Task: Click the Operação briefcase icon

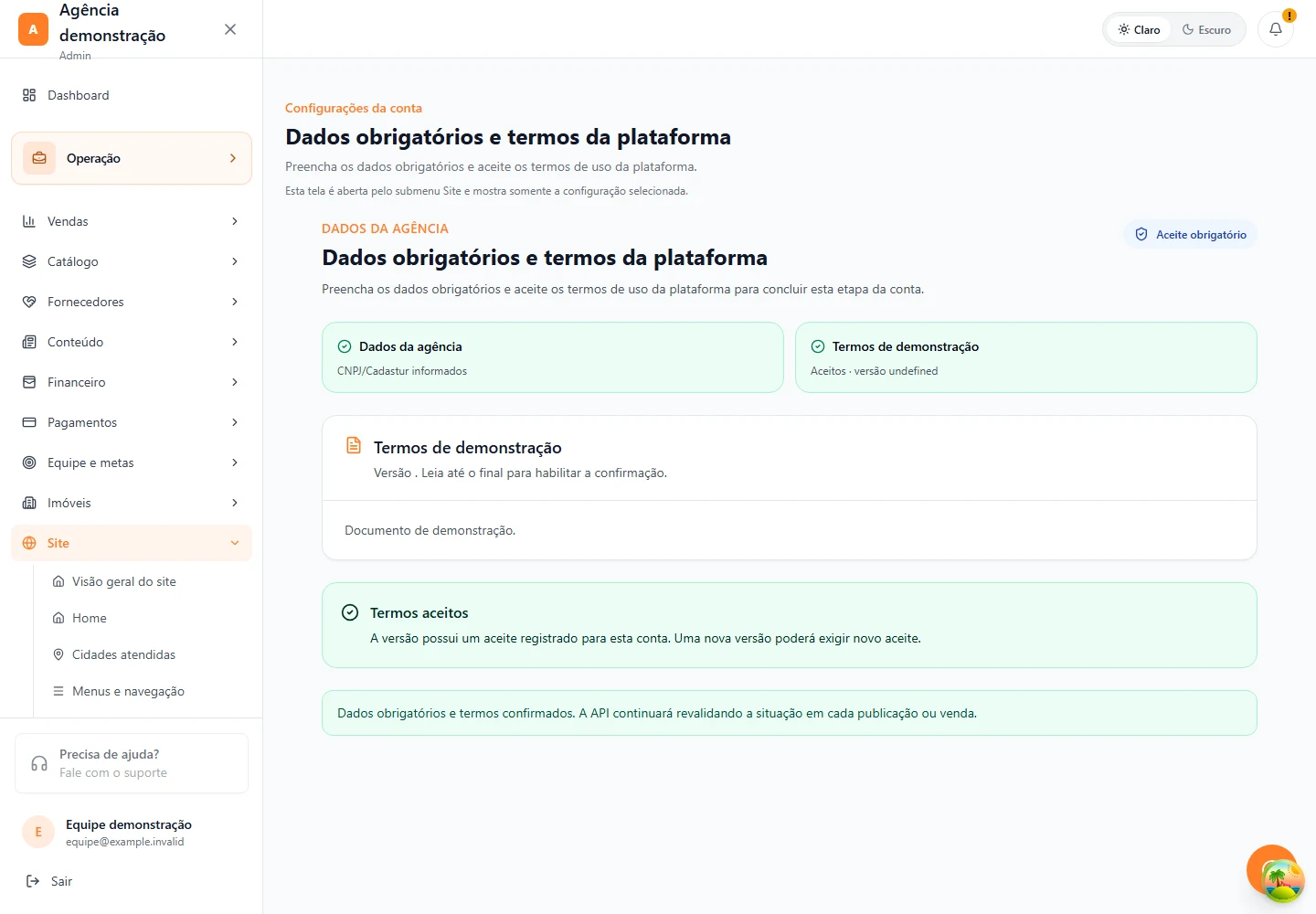Action: (39, 158)
